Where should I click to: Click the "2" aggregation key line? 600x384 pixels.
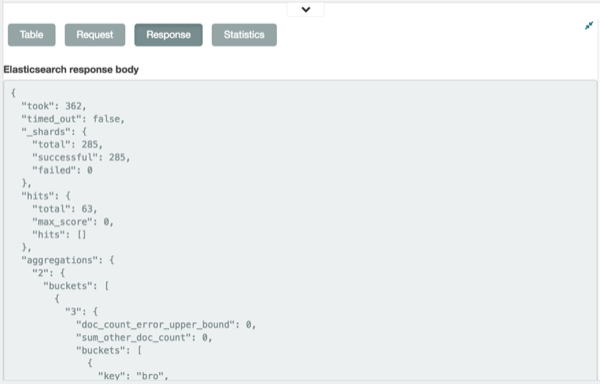[x=49, y=273]
